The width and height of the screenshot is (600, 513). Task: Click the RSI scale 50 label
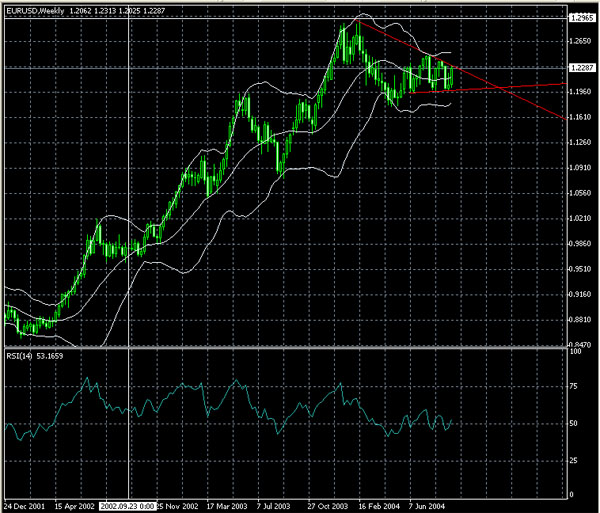pyautogui.click(x=574, y=423)
